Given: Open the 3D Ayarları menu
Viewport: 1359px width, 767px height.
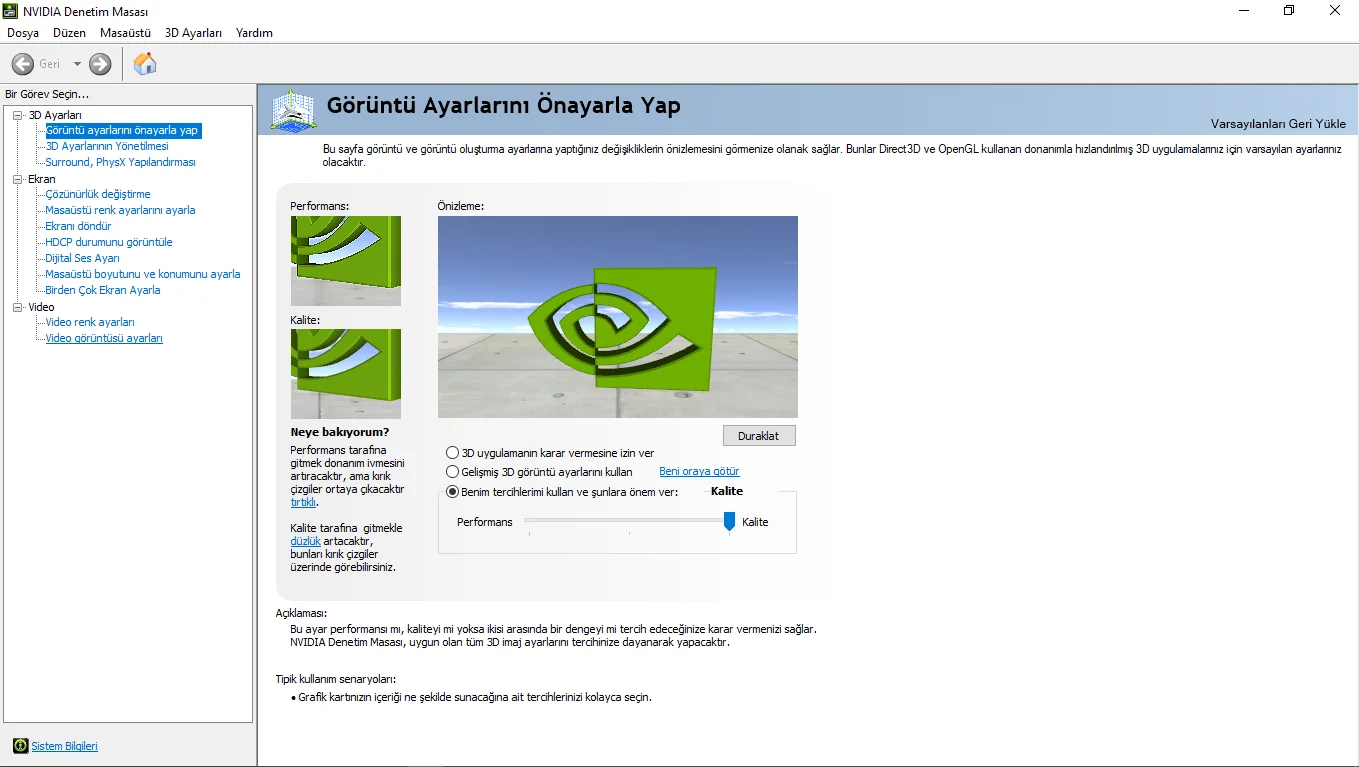Looking at the screenshot, I should pos(194,33).
